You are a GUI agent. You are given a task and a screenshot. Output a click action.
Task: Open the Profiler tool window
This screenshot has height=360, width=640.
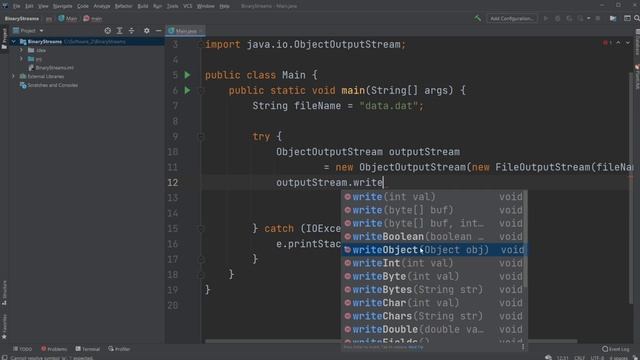[119, 349]
